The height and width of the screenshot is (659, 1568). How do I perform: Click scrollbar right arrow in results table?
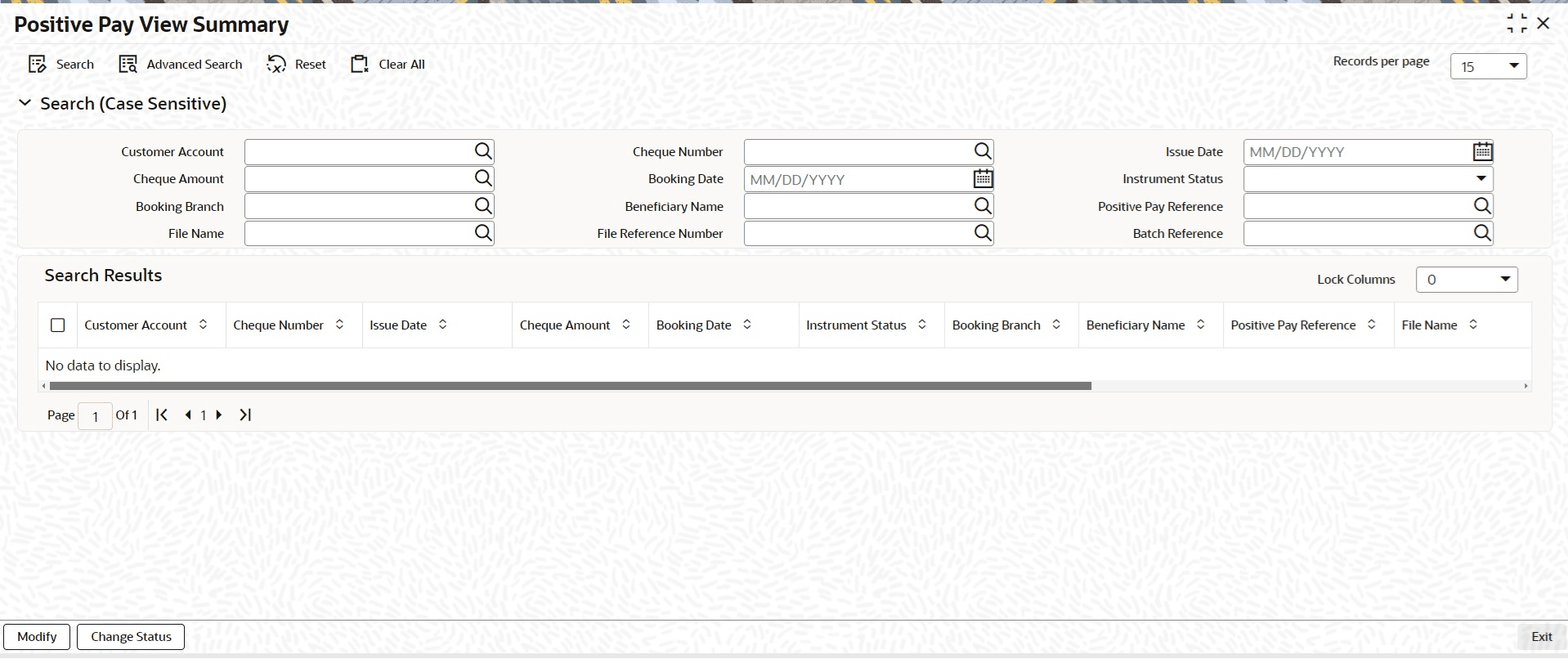1525,386
